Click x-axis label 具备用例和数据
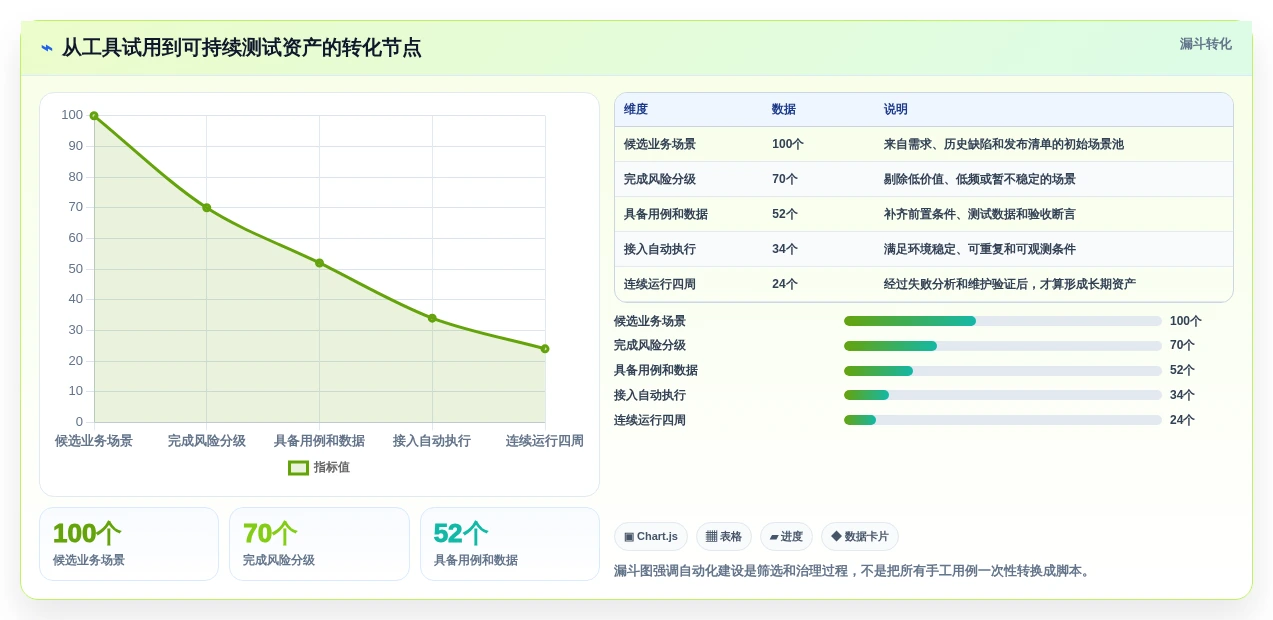1273x620 pixels. click(x=320, y=441)
